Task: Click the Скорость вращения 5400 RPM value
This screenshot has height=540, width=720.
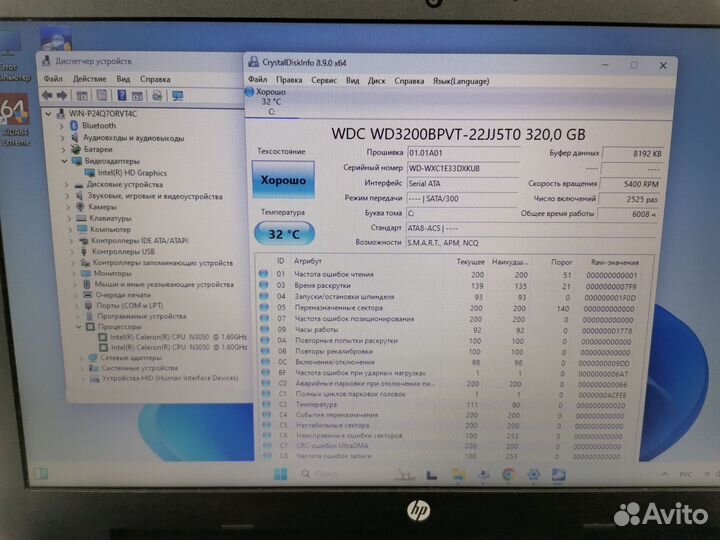Action: coord(630,184)
